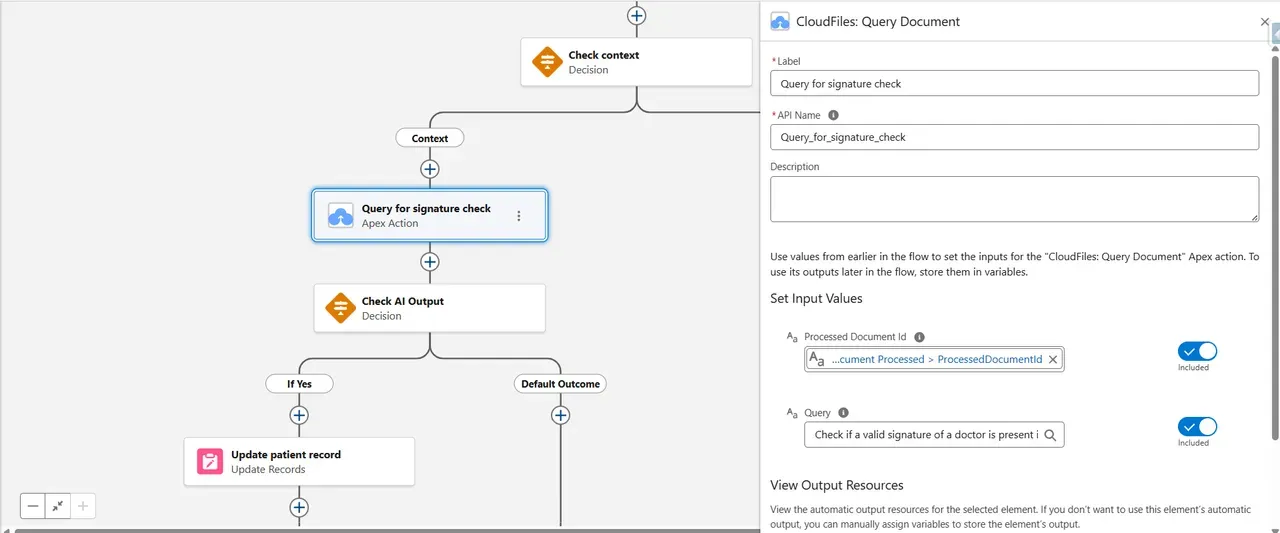
Task: Close the CloudFiles Query Document panel
Action: pos(1264,22)
